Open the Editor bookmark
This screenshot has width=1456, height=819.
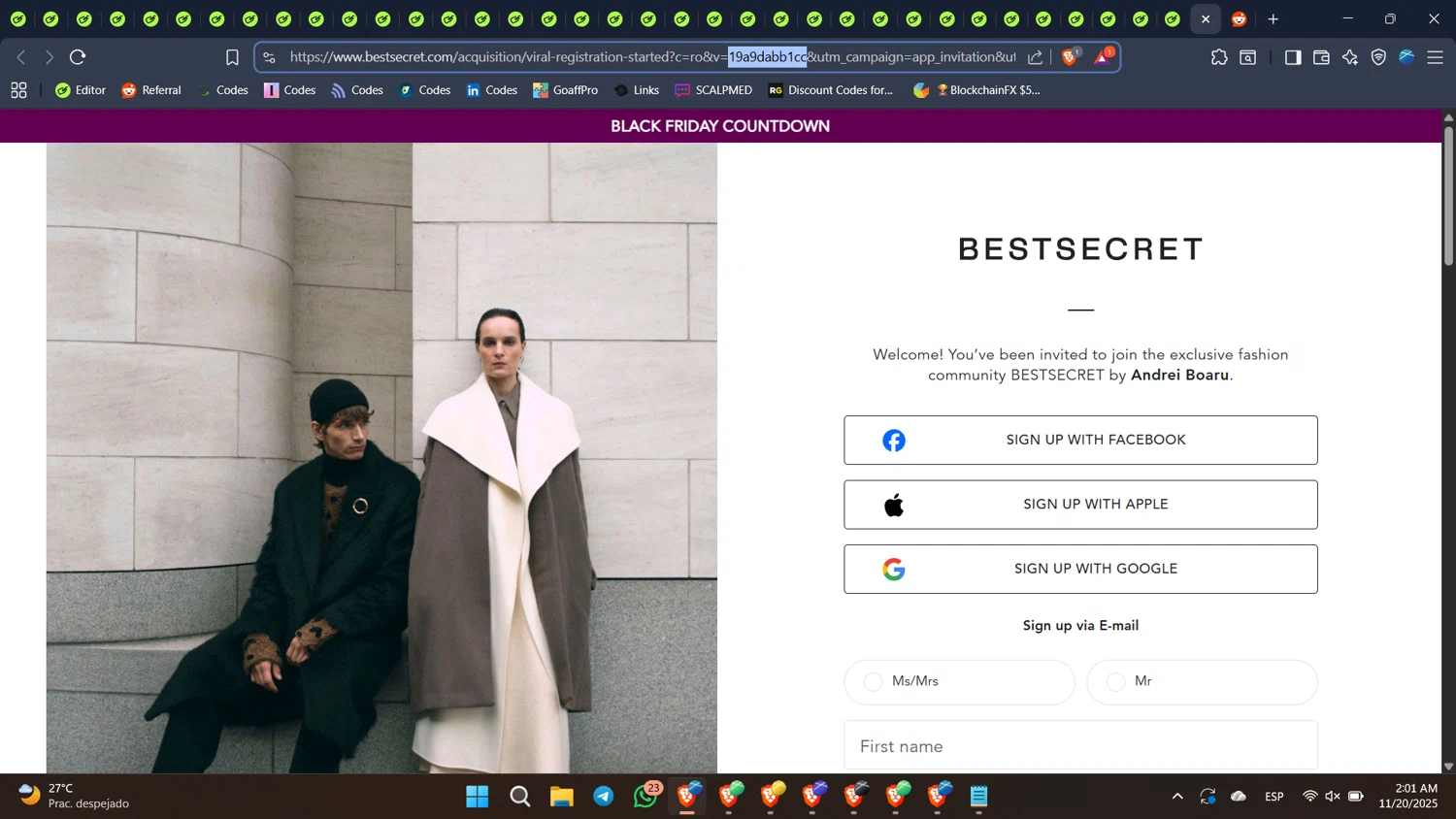click(81, 90)
